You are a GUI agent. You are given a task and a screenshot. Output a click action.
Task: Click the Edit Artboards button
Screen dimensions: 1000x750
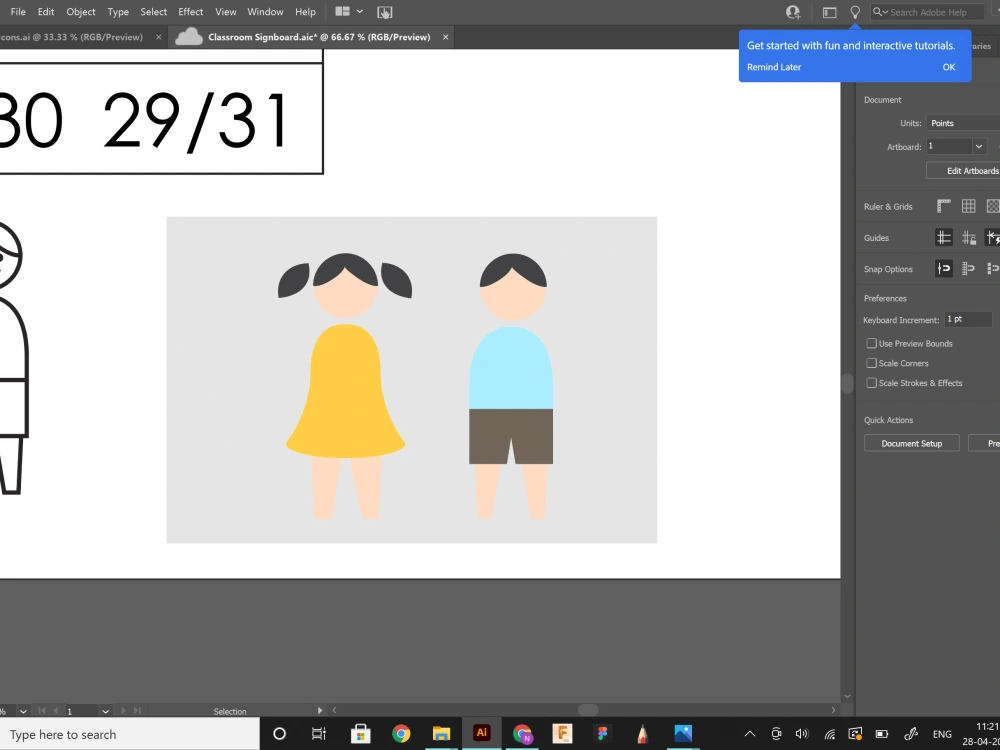963,170
